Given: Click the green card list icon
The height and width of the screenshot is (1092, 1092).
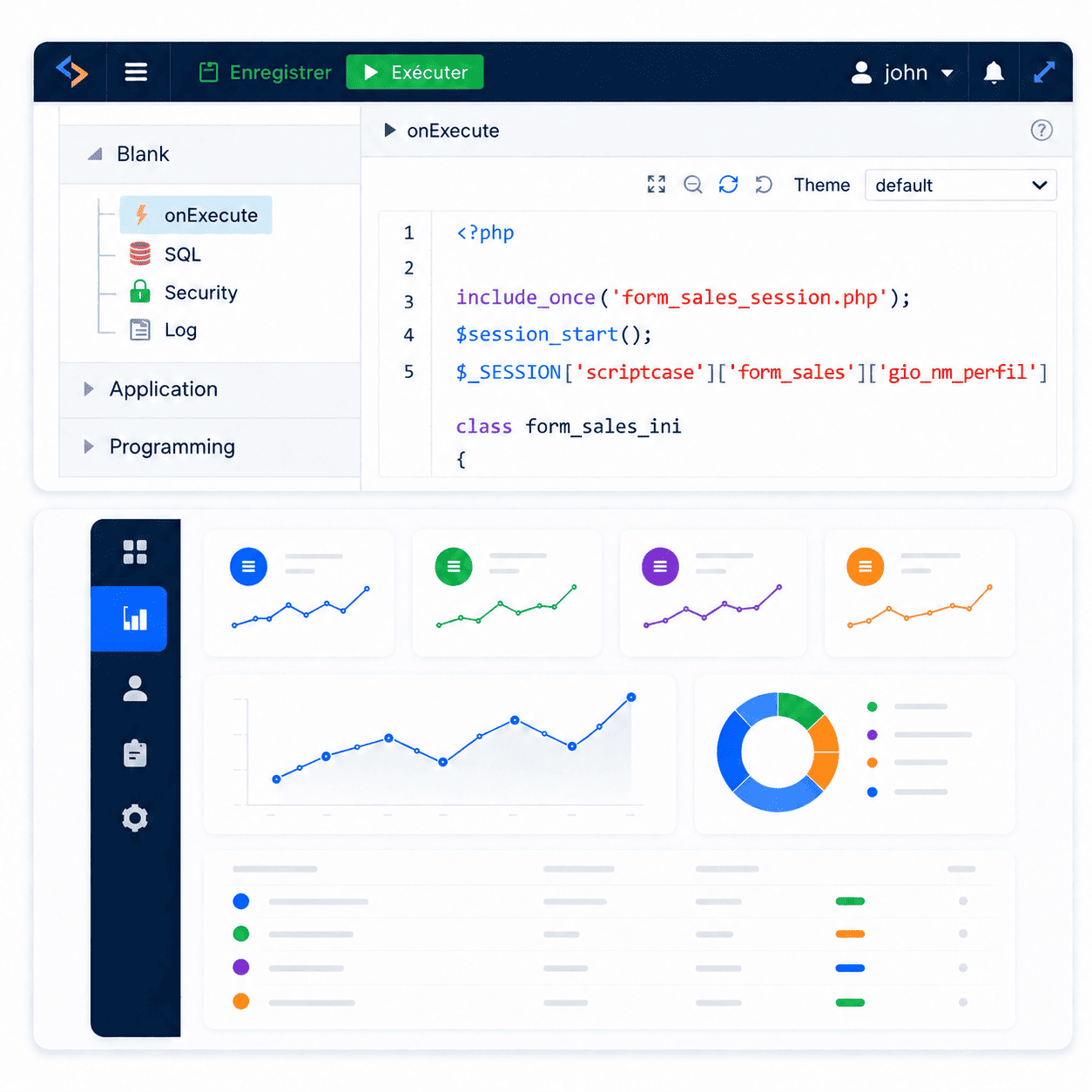Looking at the screenshot, I should click(454, 567).
